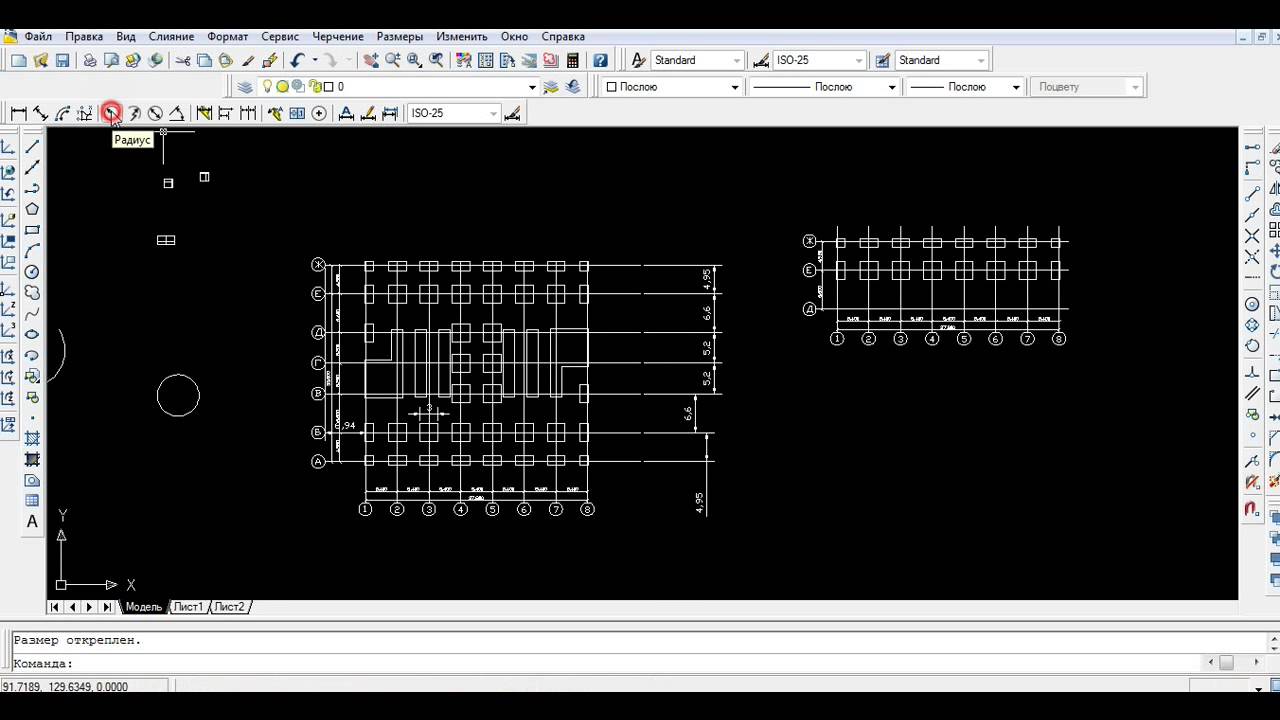
Task: Select the Baseline dimension tool
Action: [x=226, y=113]
